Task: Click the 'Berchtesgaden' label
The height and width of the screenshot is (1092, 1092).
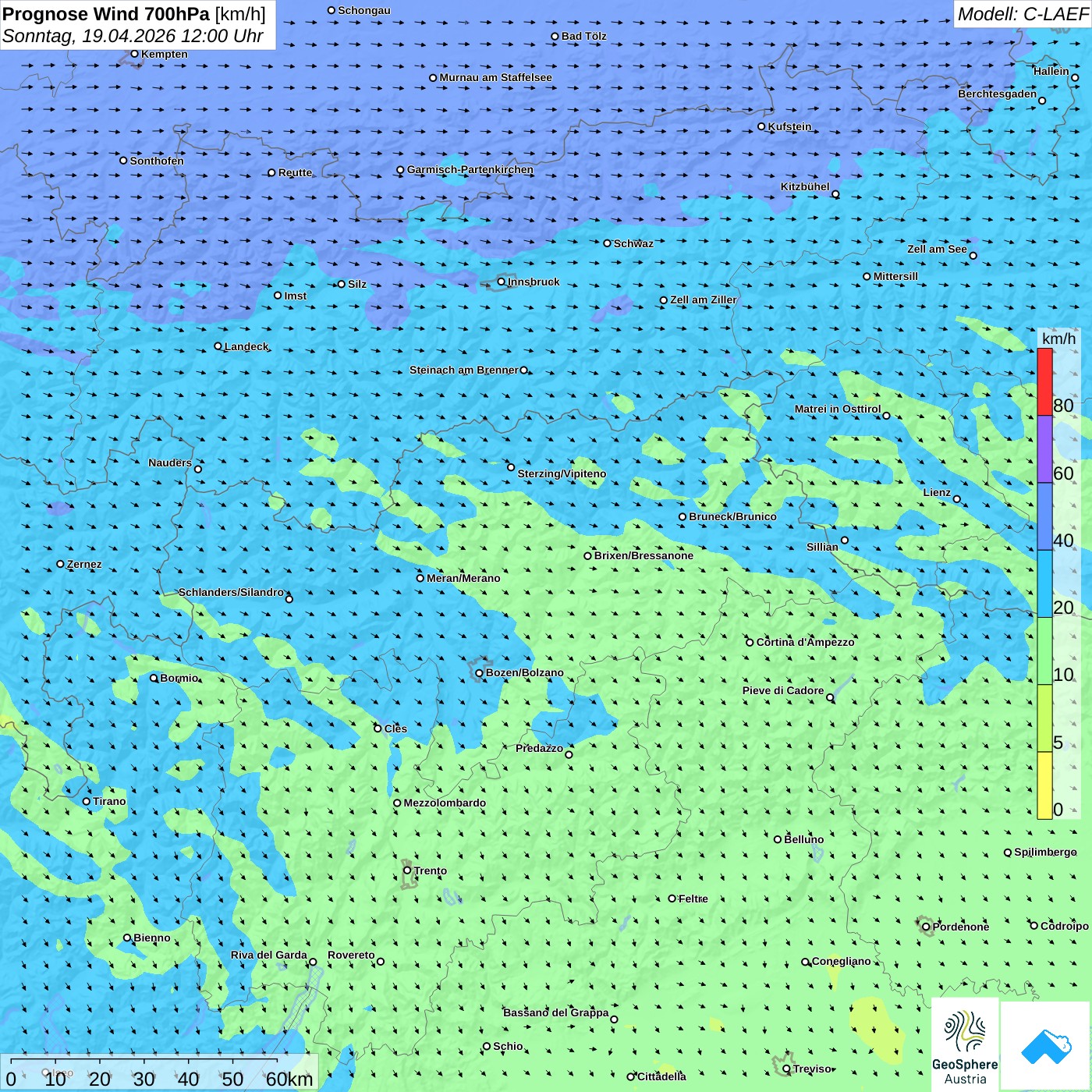Action: click(x=998, y=94)
